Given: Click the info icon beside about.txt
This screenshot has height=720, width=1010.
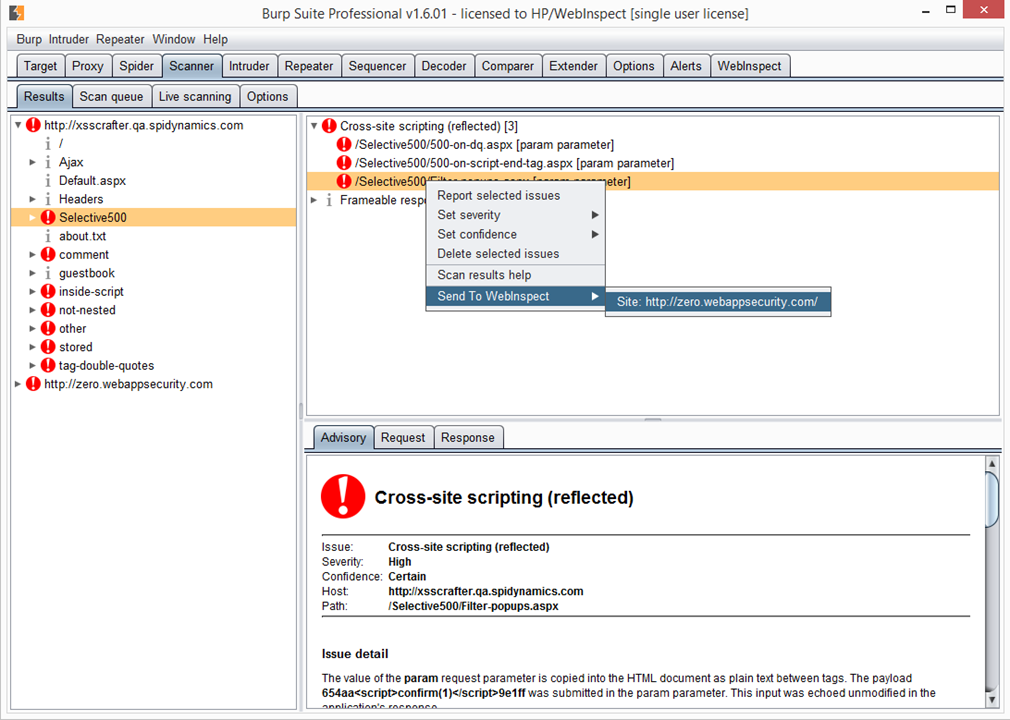Looking at the screenshot, I should click(48, 236).
